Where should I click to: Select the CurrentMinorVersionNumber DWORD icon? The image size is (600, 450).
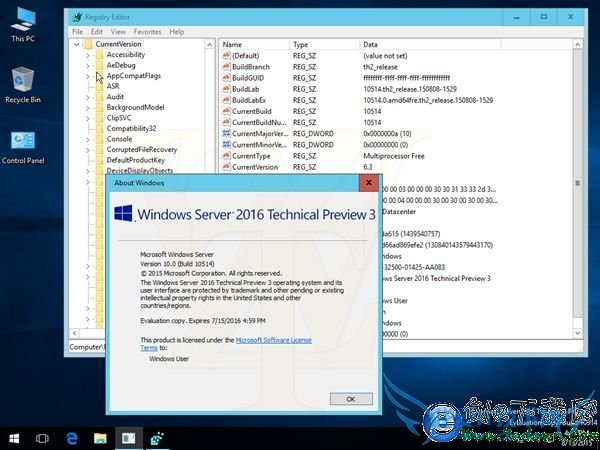point(226,145)
